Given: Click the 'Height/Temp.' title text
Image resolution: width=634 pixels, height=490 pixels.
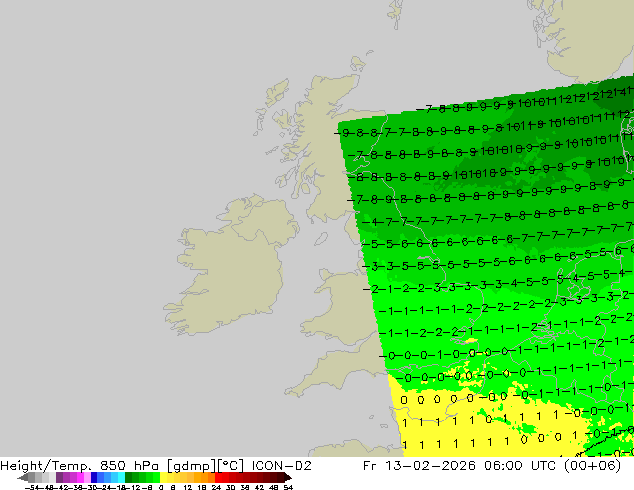Looking at the screenshot, I should [x=46, y=466].
